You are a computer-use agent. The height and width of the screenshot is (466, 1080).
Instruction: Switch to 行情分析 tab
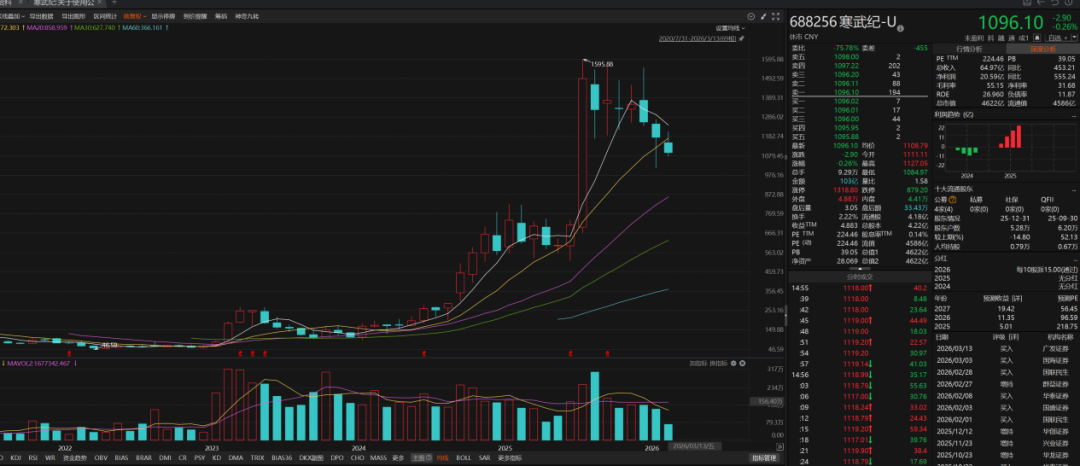968,49
